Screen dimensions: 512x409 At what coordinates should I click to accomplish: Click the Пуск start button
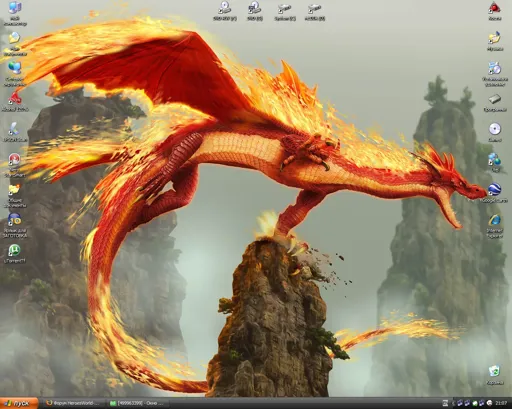pyautogui.click(x=19, y=403)
